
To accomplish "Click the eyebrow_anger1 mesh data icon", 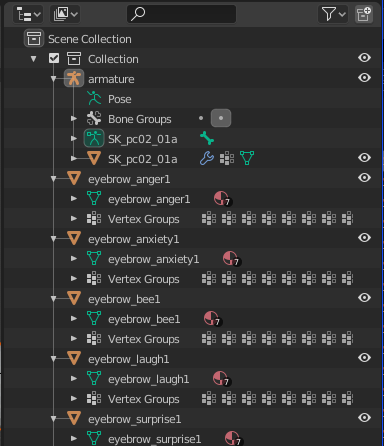I will [x=94, y=198].
